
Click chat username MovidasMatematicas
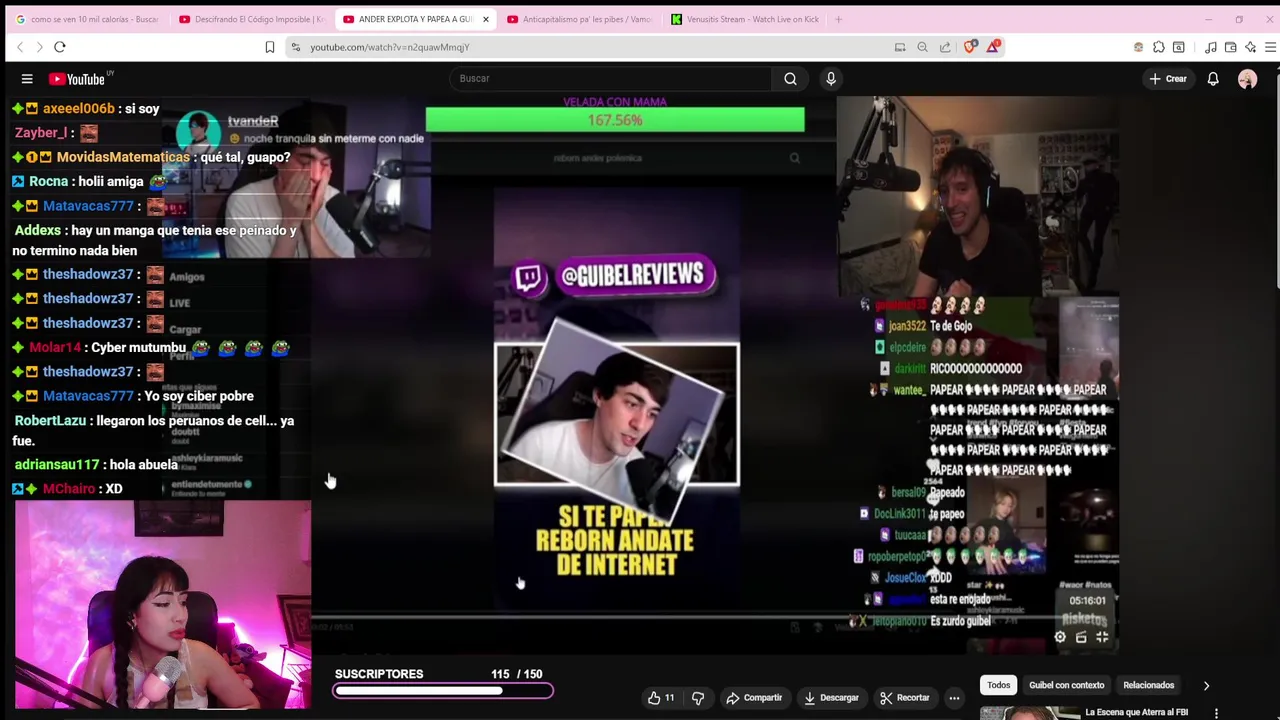tap(123, 157)
